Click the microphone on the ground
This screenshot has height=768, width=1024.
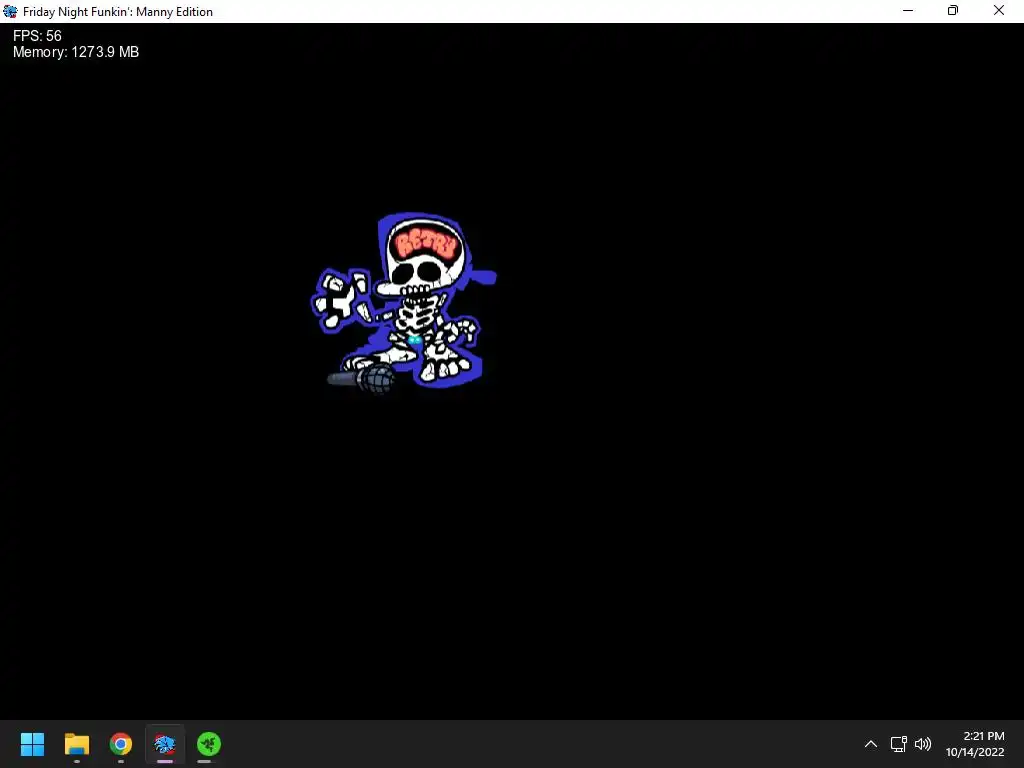(x=360, y=379)
